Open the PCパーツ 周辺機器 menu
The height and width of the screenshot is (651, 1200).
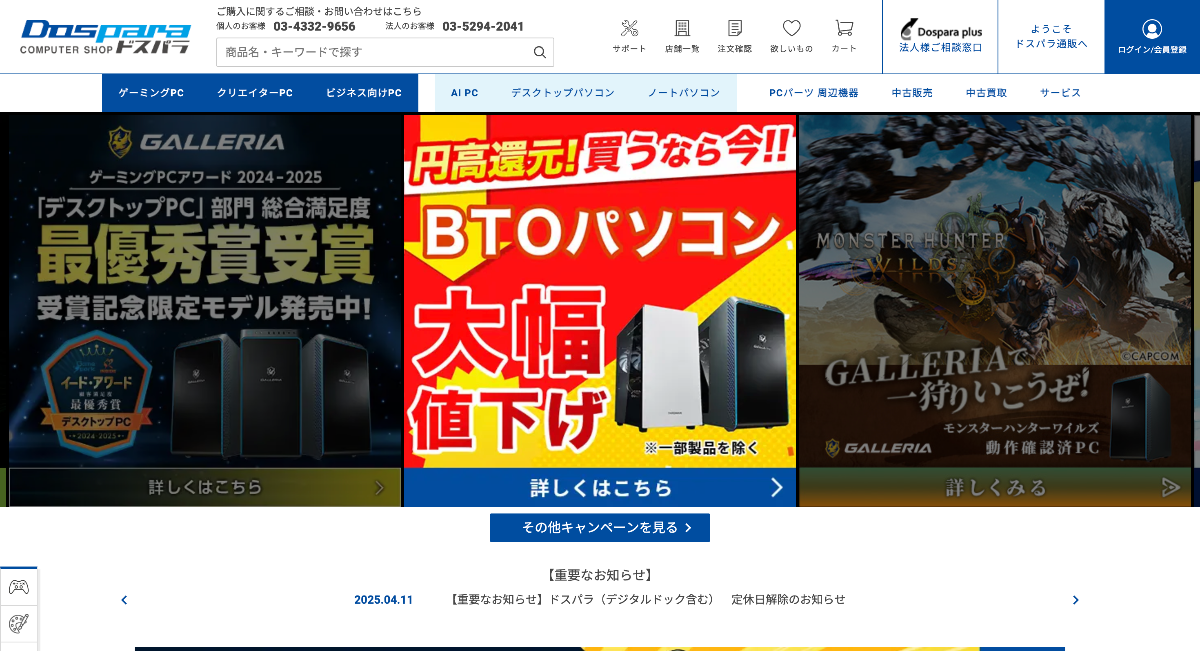[x=814, y=93]
